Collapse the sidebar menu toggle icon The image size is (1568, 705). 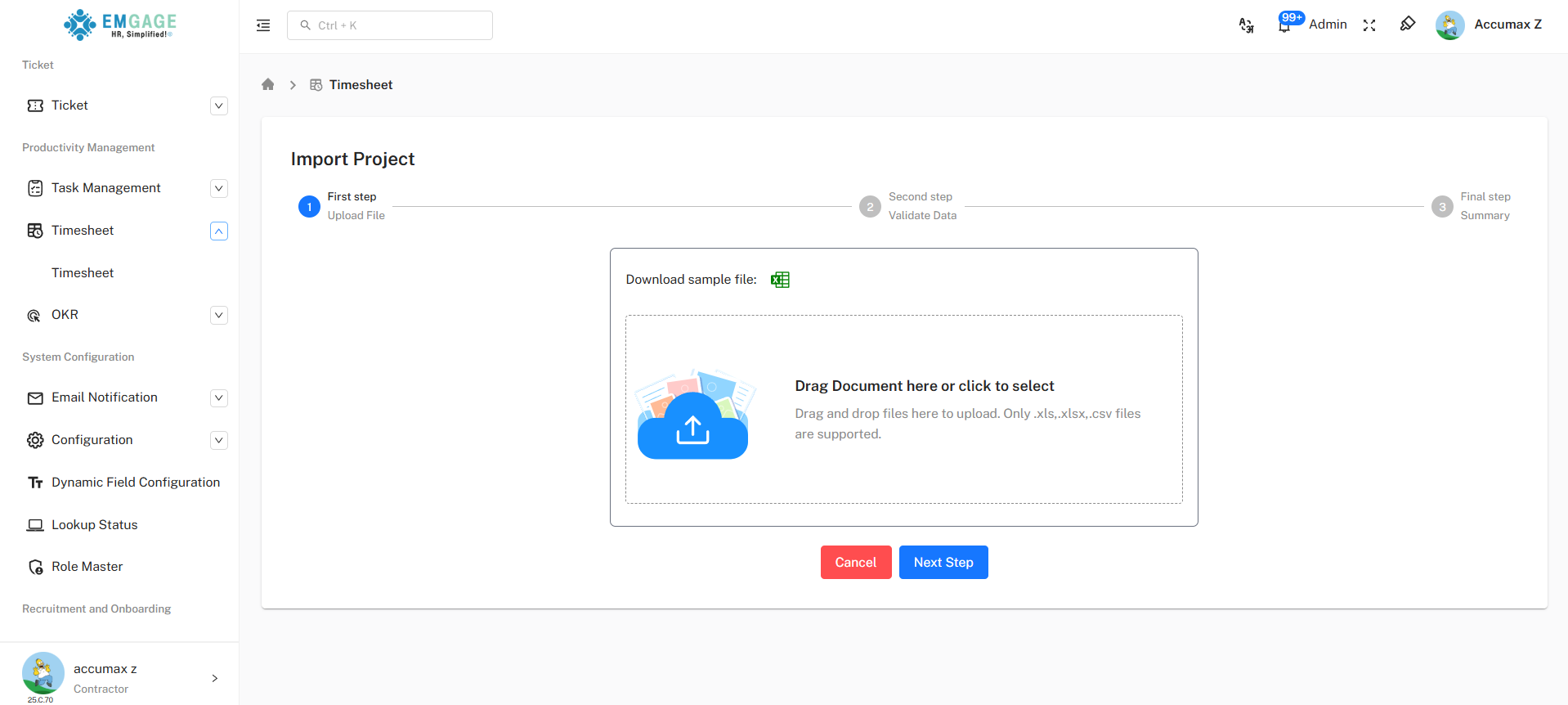point(263,25)
